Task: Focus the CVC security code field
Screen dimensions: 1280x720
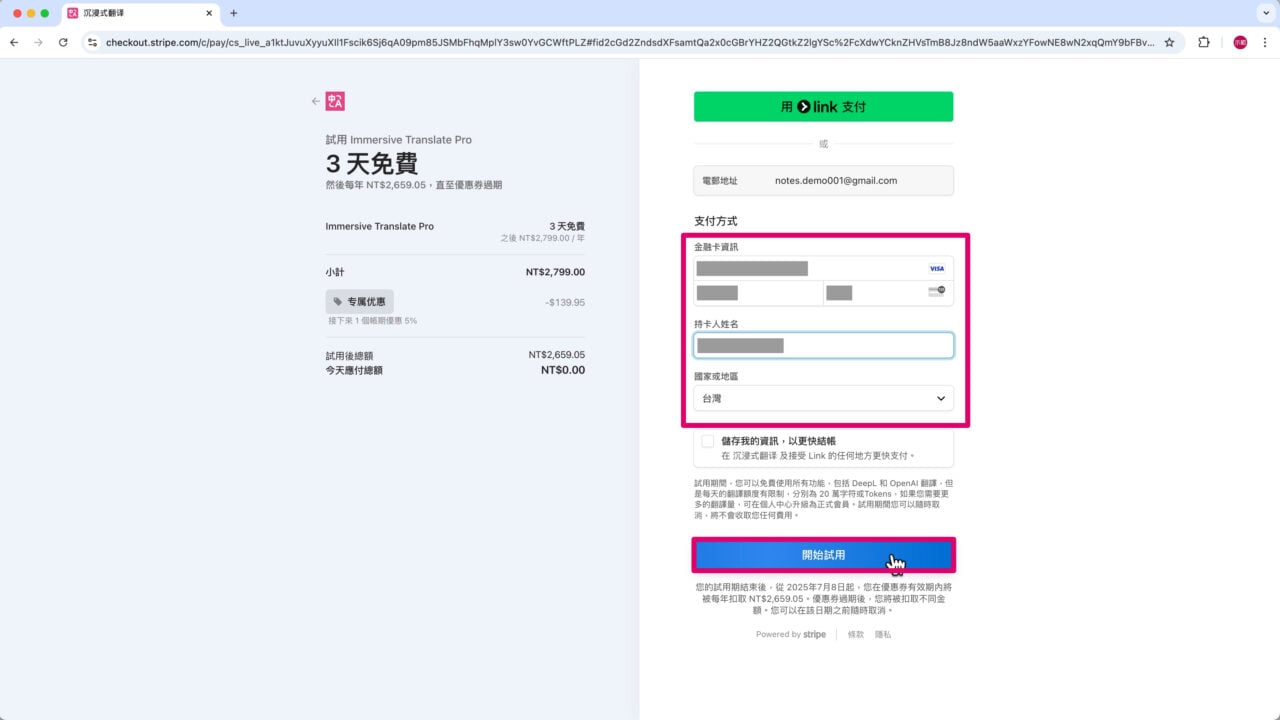Action: coord(888,293)
